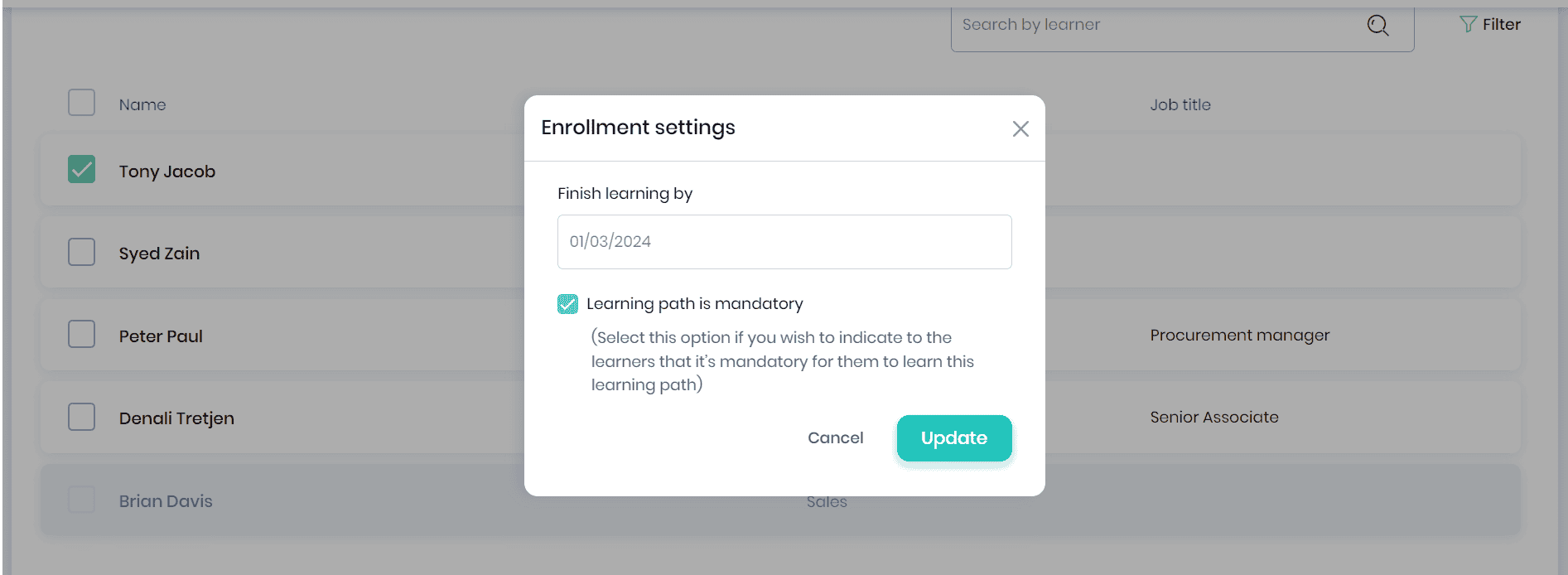This screenshot has height=575, width=1568.
Task: Click the Learning path is mandatory label
Action: 694,304
